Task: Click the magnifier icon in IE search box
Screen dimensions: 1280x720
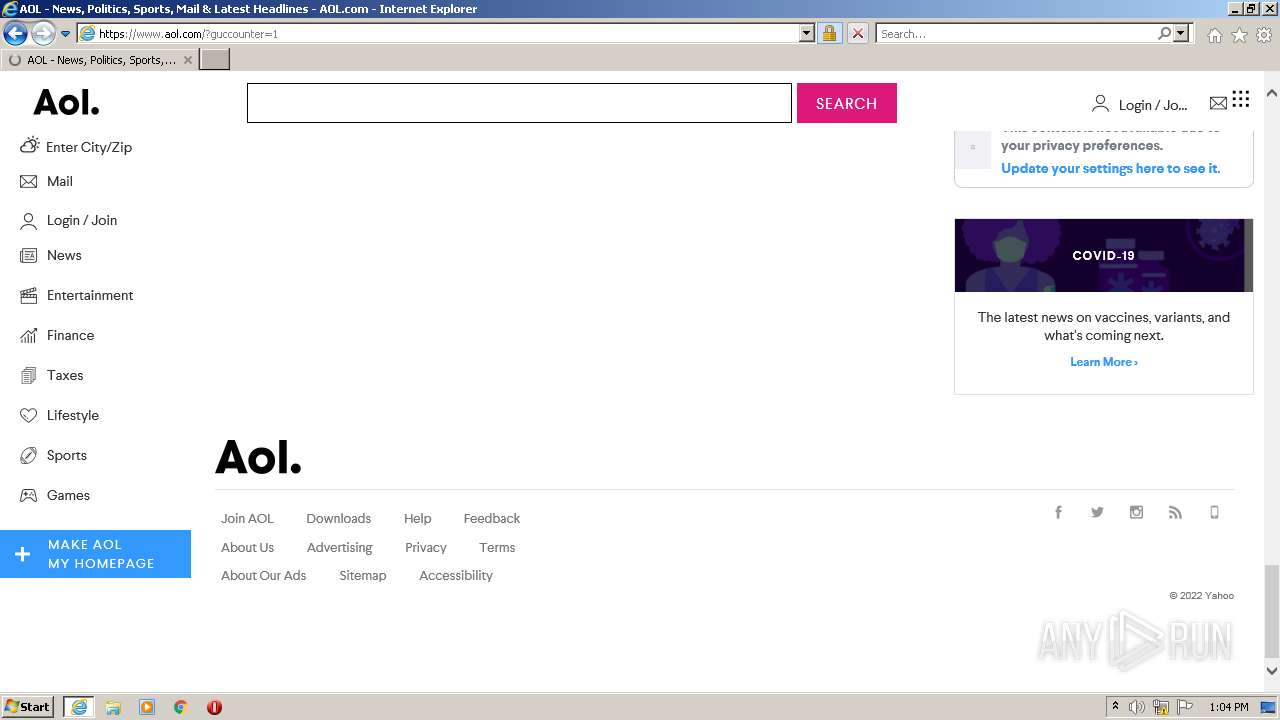Action: tap(1164, 33)
